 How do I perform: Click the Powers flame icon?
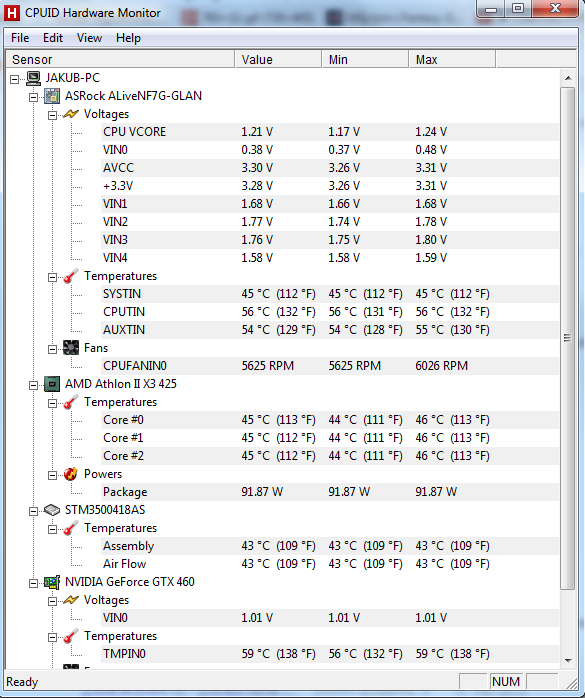coord(71,474)
